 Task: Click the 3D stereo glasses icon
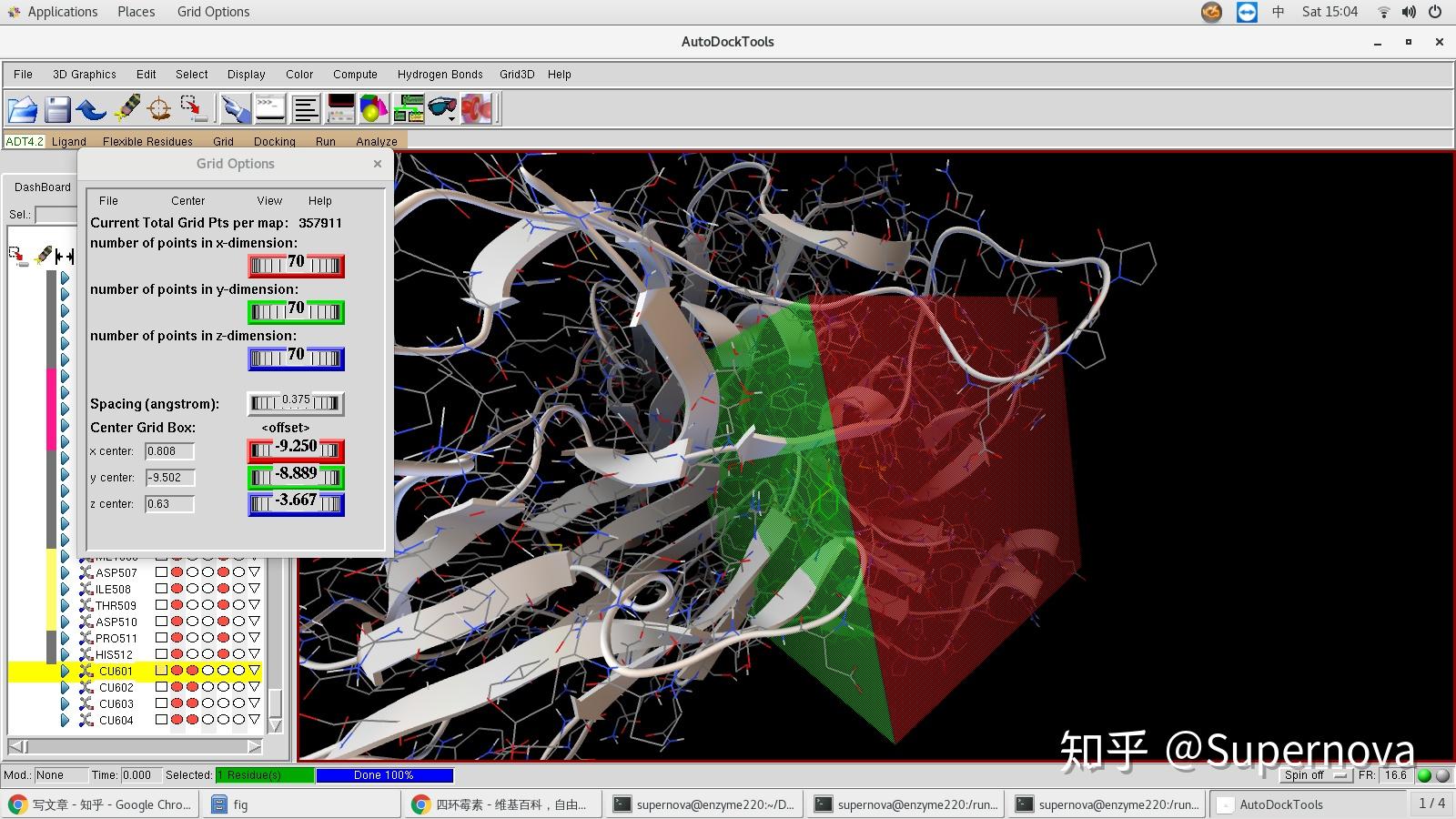[x=442, y=109]
